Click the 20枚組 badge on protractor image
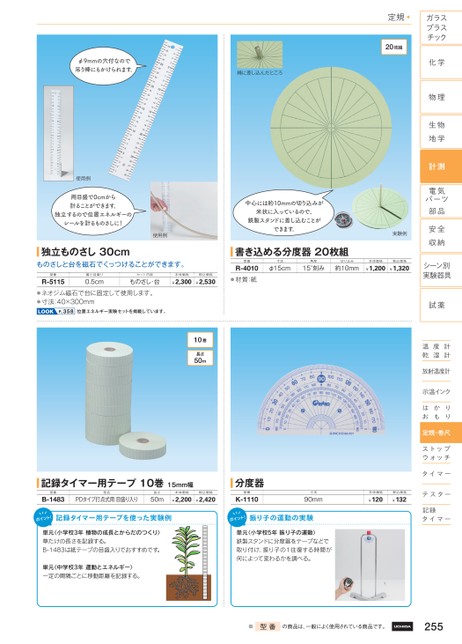Screen dimensions: 462x644 click(393, 47)
